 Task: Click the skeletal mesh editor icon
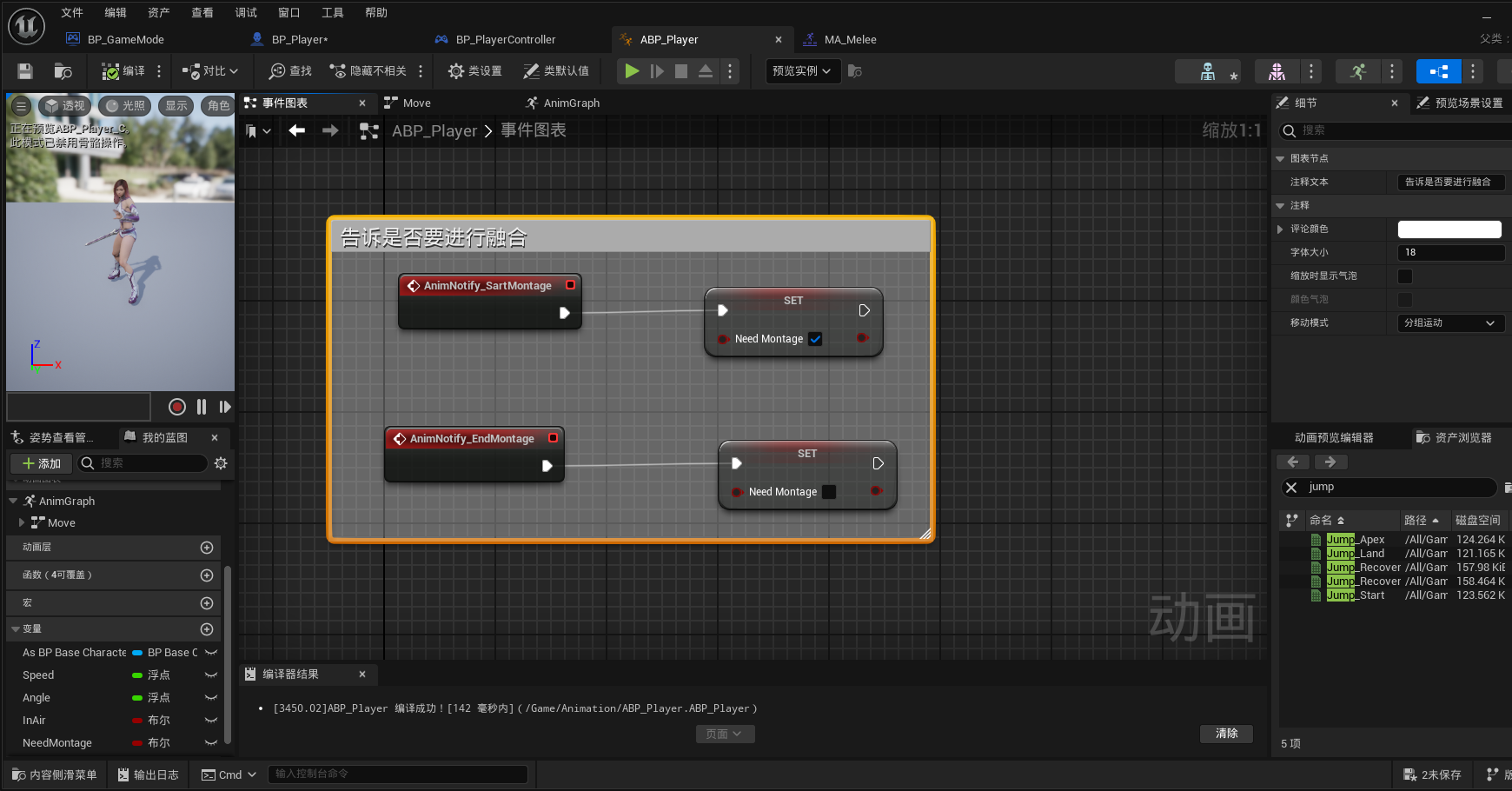pos(1277,71)
